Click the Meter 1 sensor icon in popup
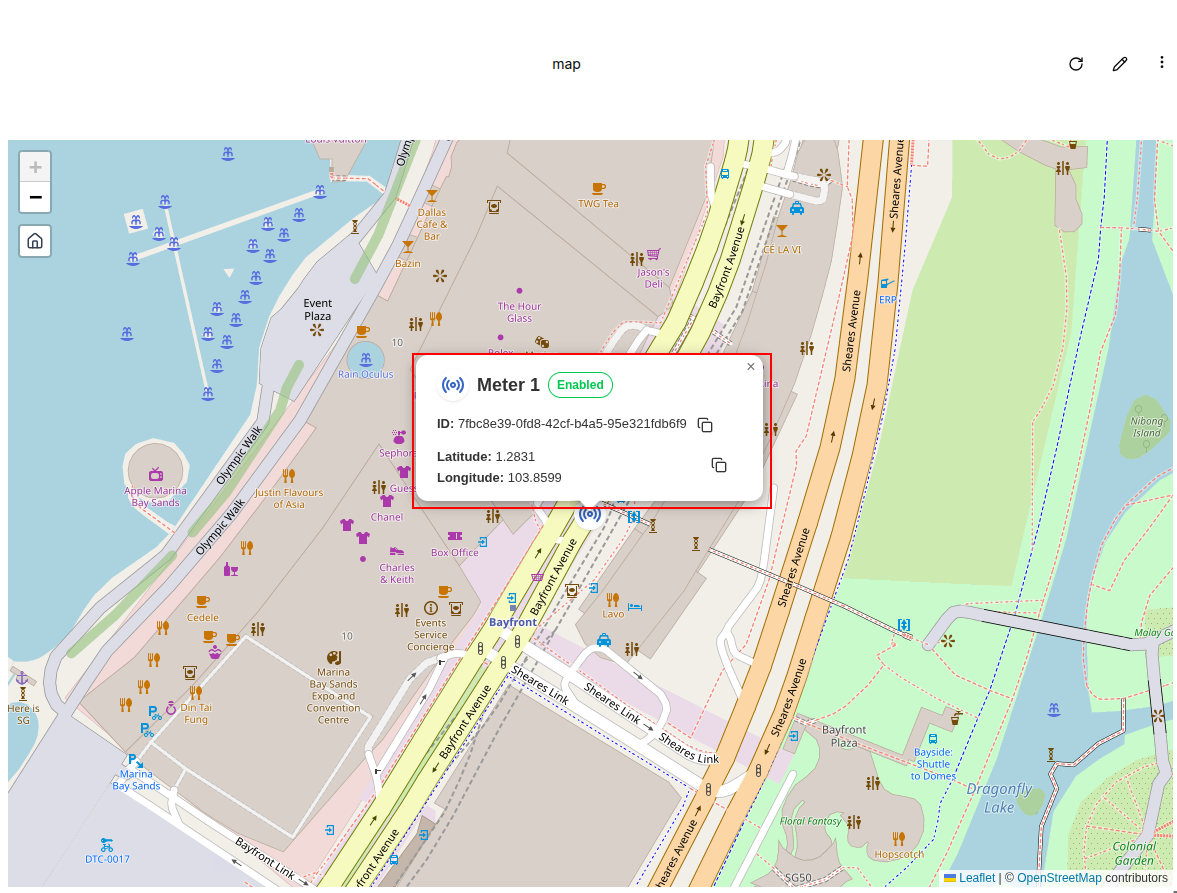The width and height of the screenshot is (1177, 893). tap(453, 385)
